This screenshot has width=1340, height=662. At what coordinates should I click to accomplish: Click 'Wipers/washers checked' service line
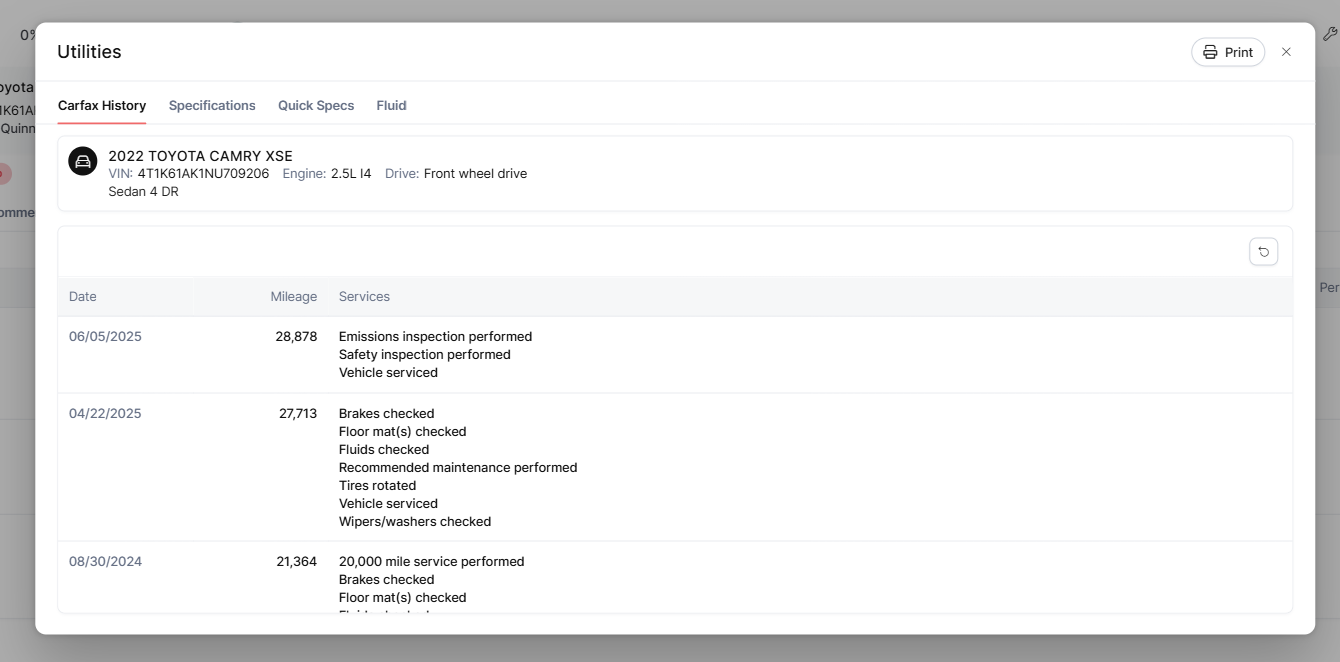tap(415, 522)
